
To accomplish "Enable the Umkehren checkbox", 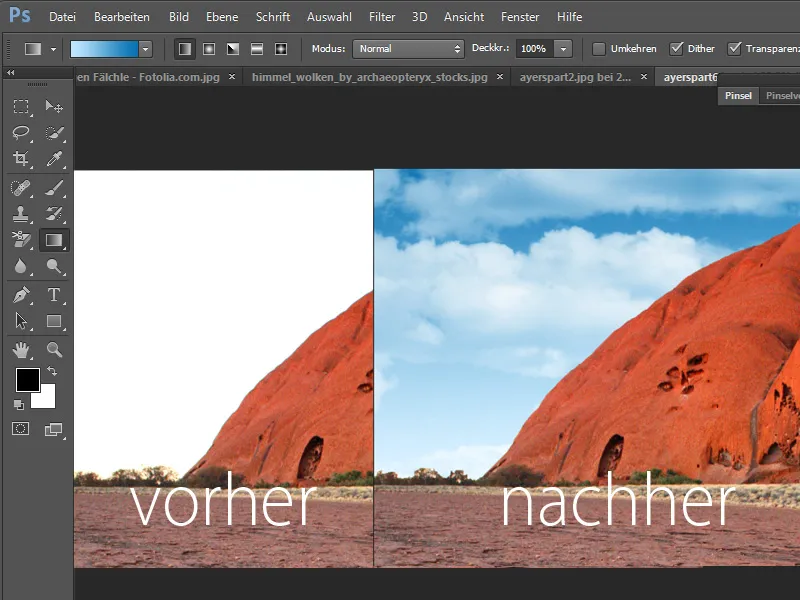I will pos(599,49).
